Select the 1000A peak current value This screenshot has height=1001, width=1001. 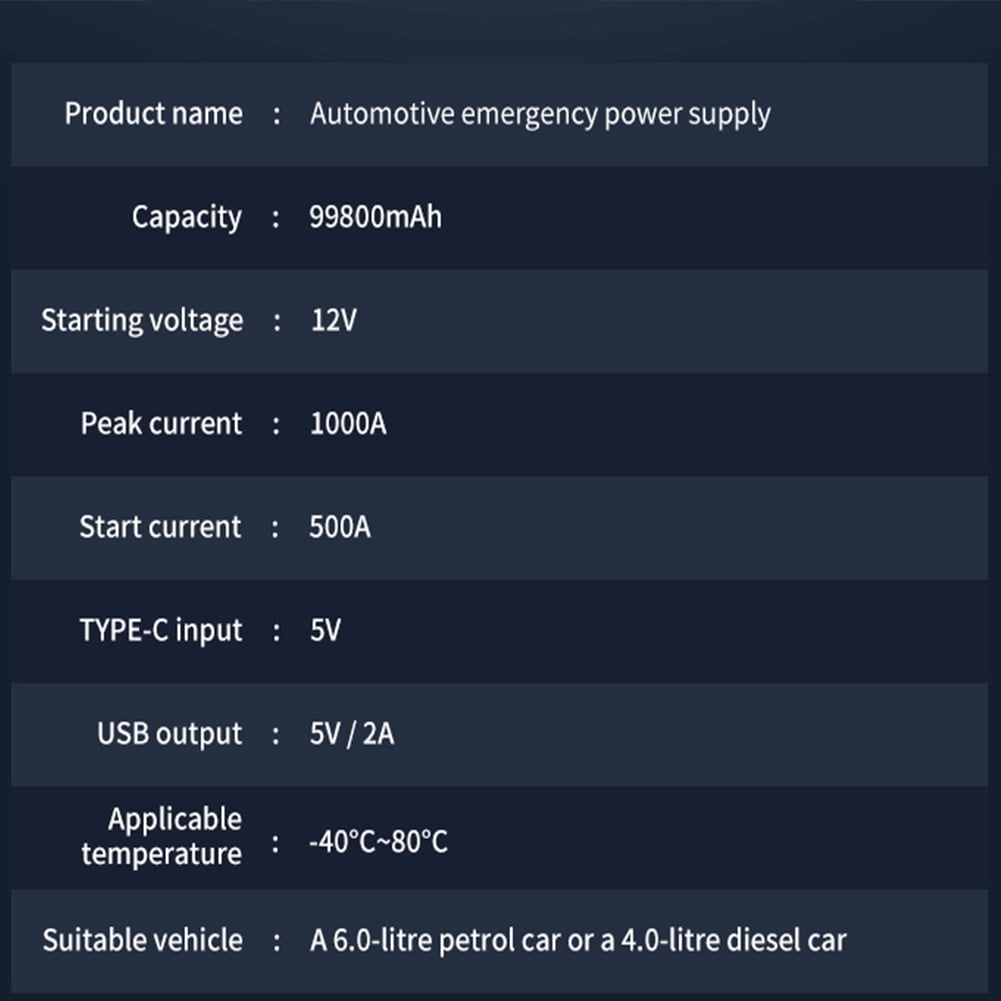(348, 424)
